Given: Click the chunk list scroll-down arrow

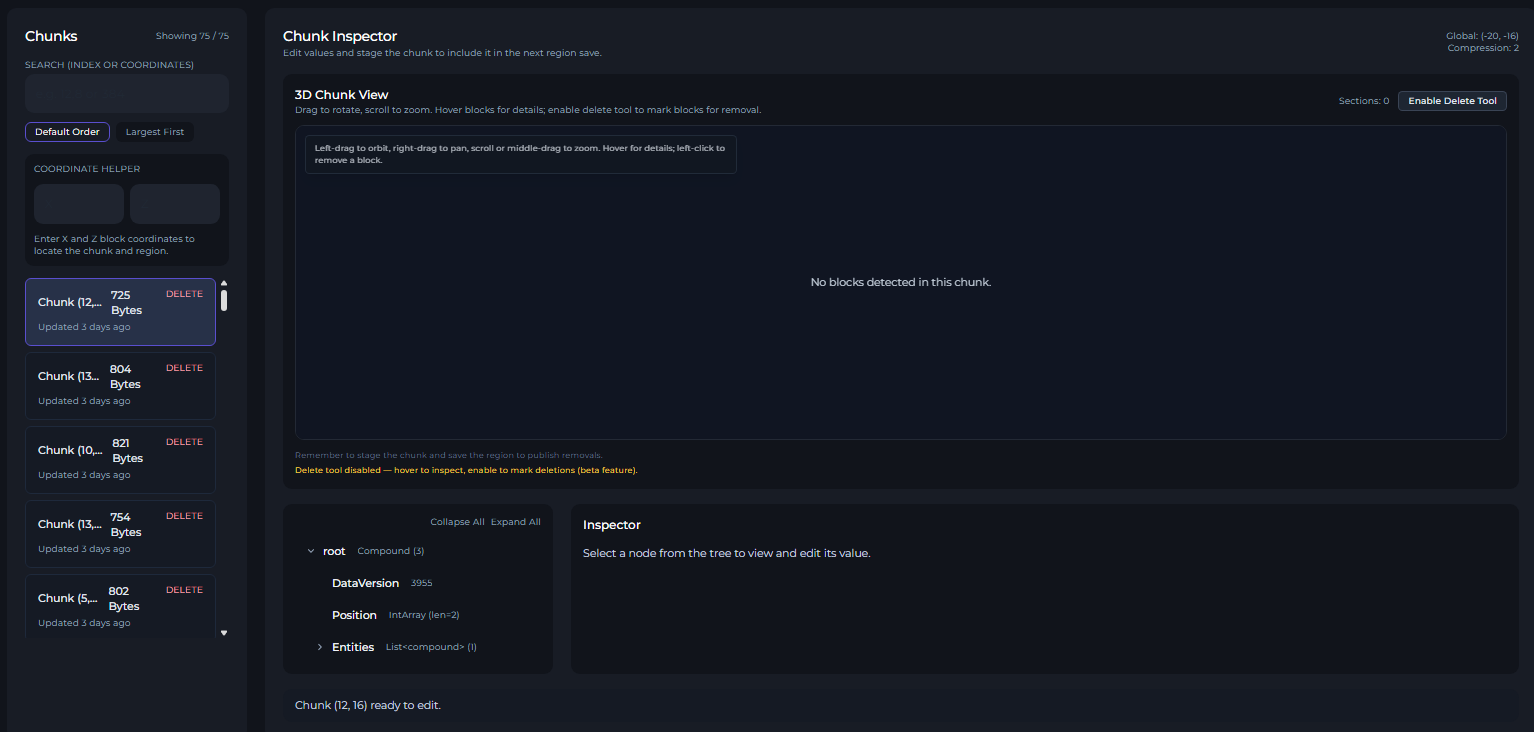Looking at the screenshot, I should coord(224,632).
